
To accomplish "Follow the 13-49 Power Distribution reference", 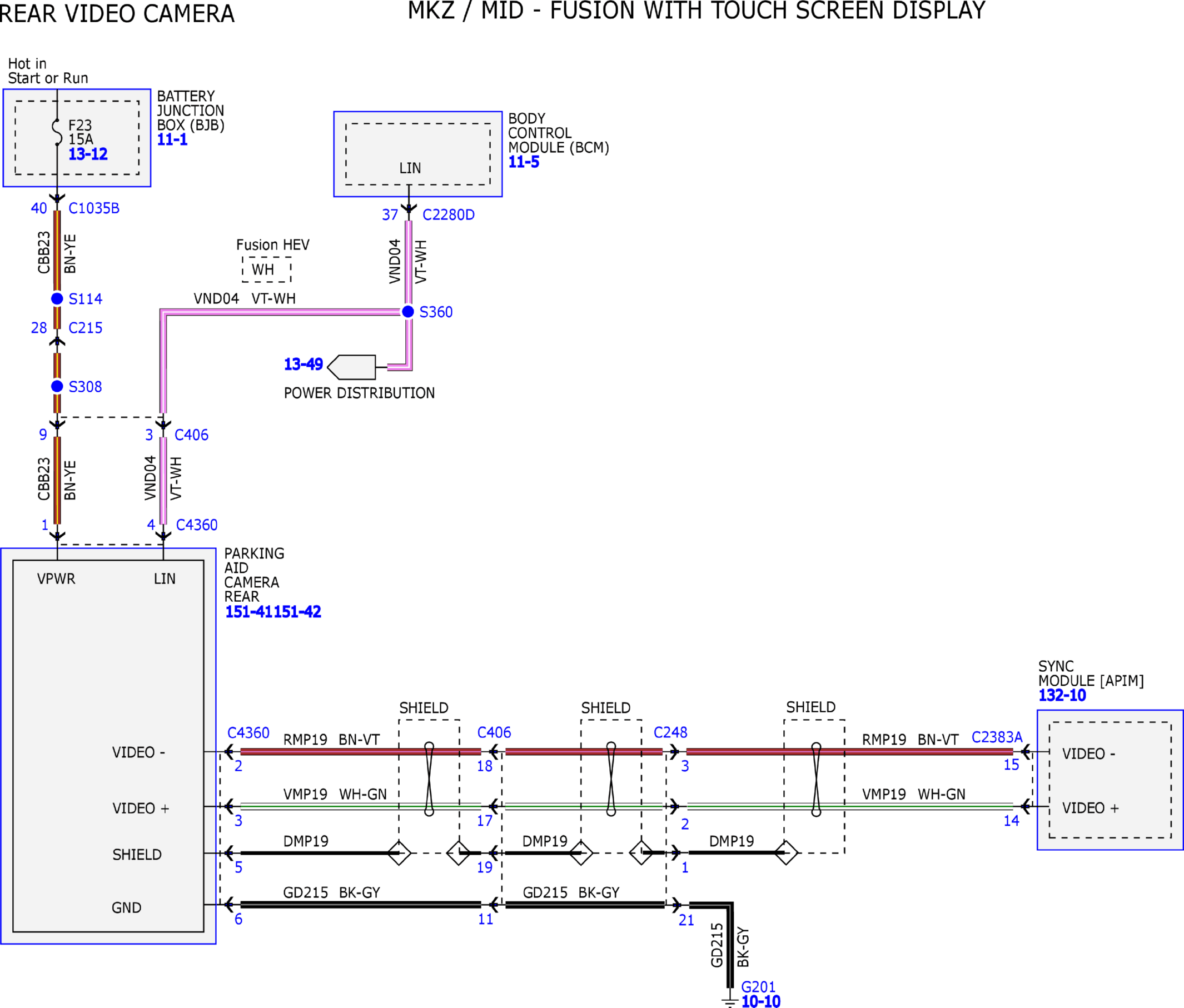I will [304, 364].
